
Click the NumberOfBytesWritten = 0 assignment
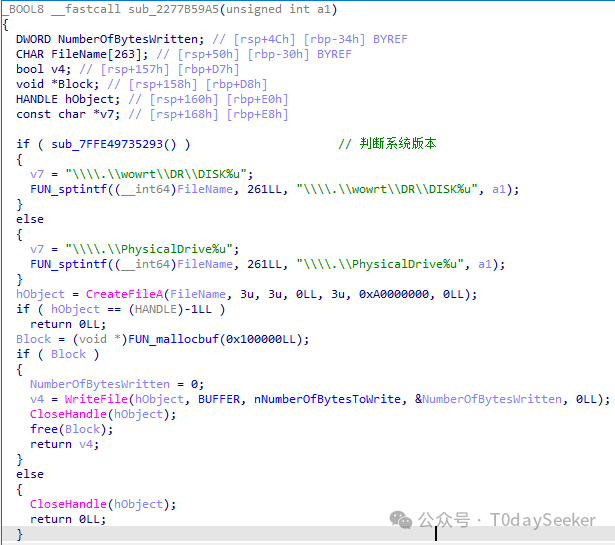[x=117, y=384]
